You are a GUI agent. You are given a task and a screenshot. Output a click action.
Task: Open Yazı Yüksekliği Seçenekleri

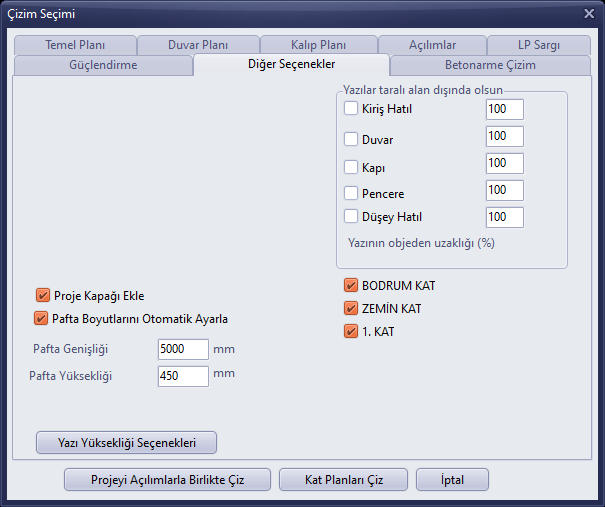tap(127, 443)
